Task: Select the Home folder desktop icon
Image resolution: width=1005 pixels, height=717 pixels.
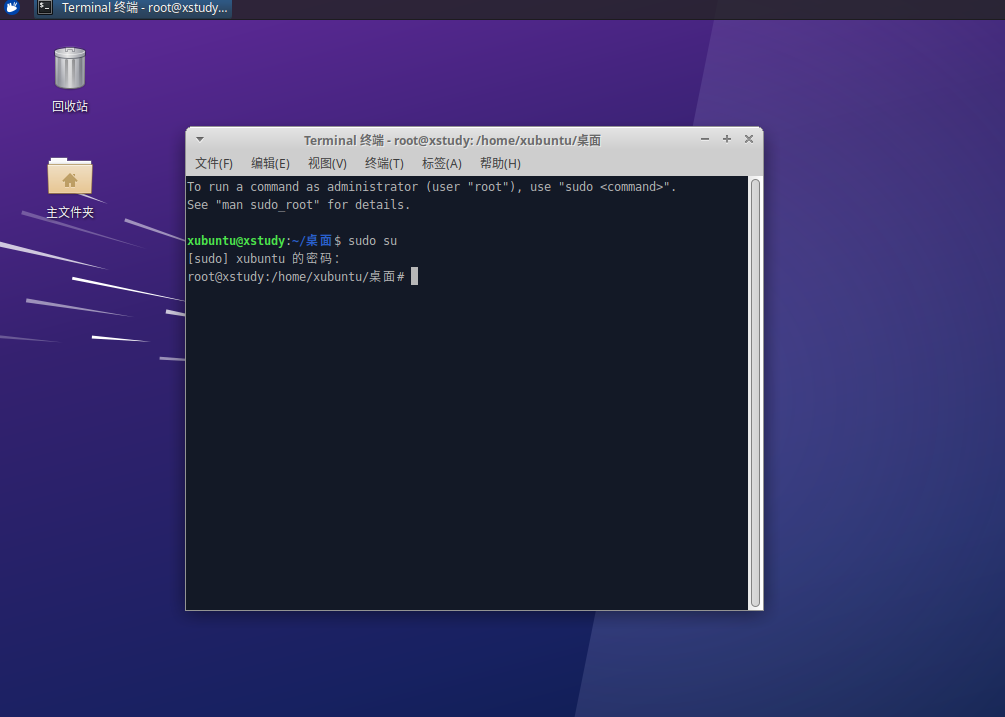Action: point(70,176)
